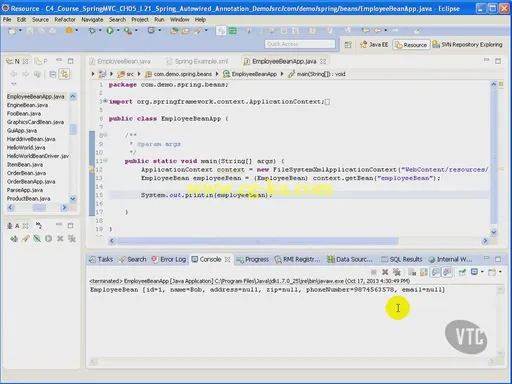Run the application with green Run icon
This screenshot has height=384, width=512.
[x=110, y=31]
